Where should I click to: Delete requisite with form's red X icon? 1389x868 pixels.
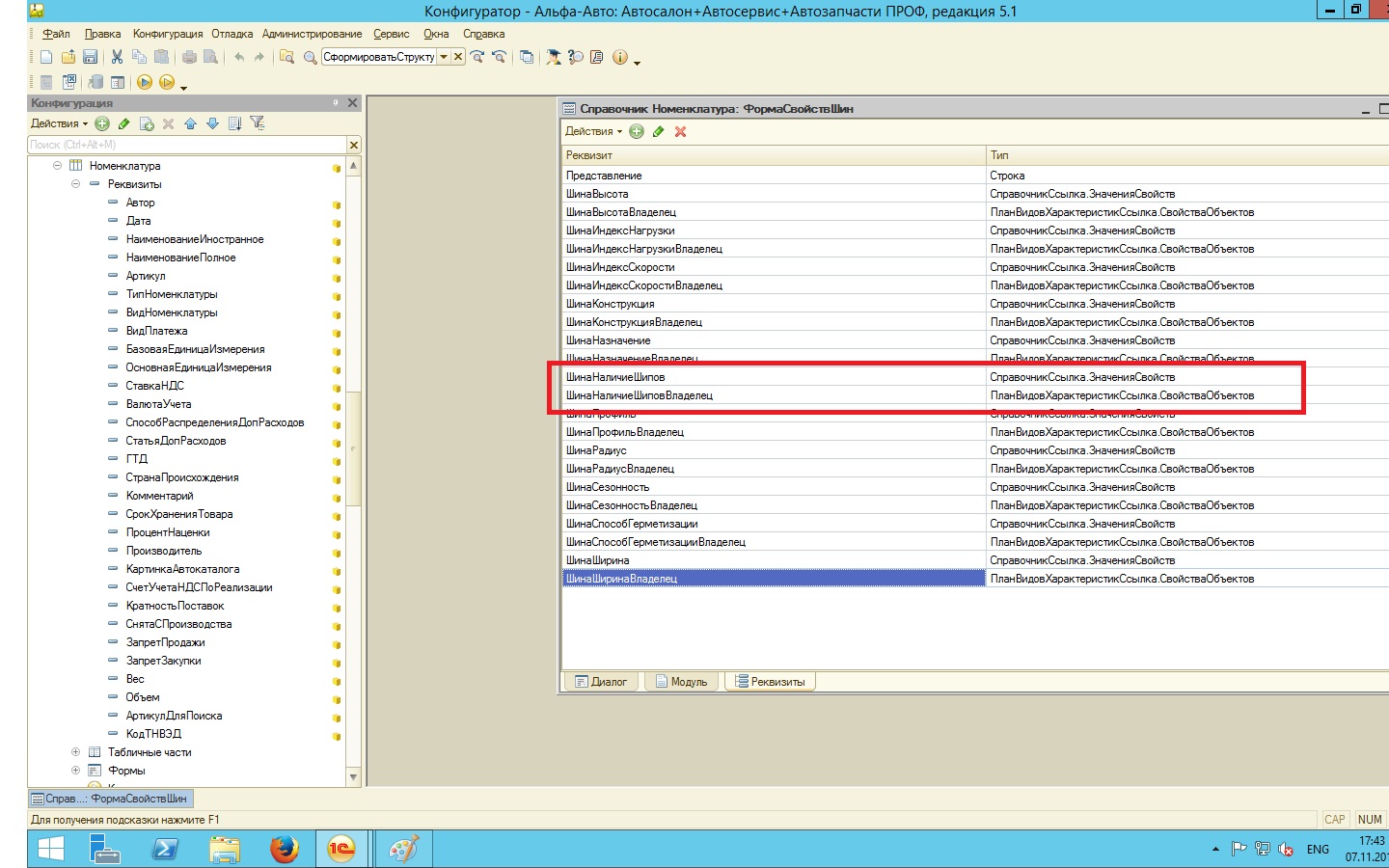tap(680, 131)
